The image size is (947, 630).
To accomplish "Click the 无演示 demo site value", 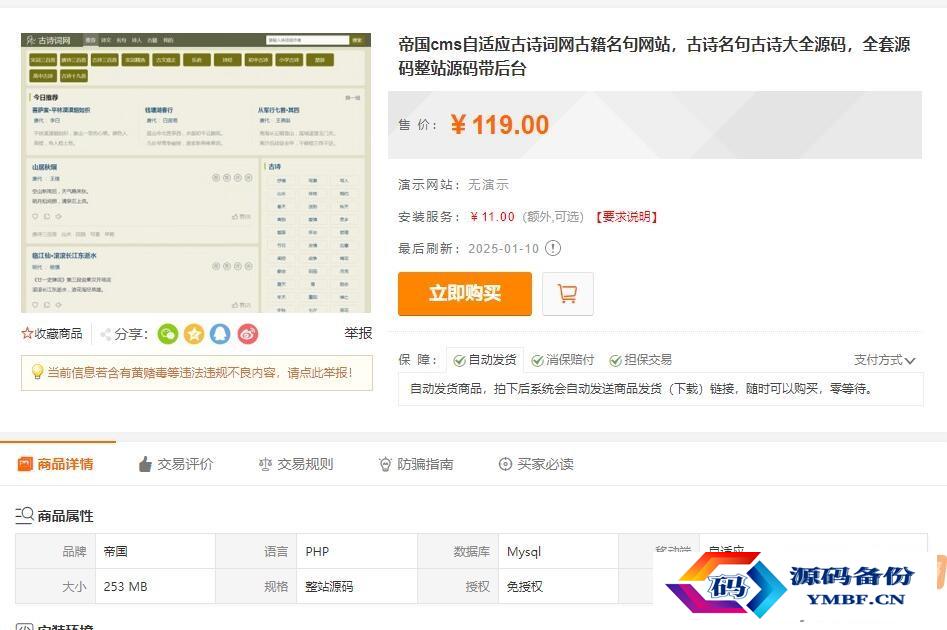I will (488, 185).
